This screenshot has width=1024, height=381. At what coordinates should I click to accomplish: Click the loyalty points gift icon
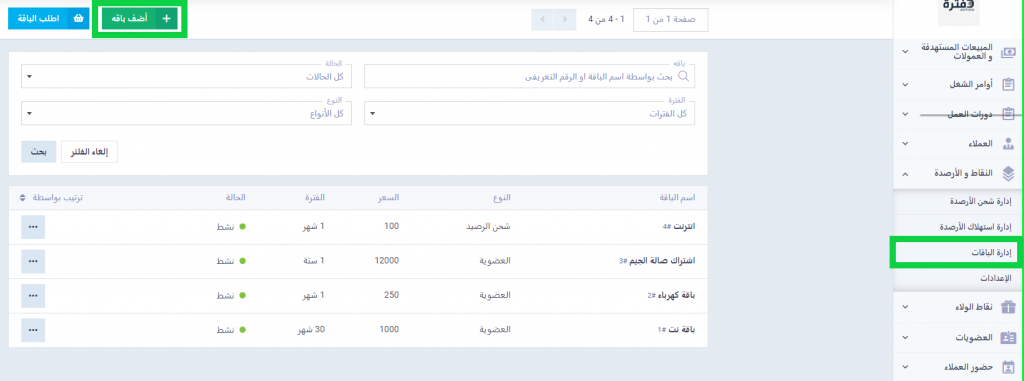click(x=1008, y=307)
